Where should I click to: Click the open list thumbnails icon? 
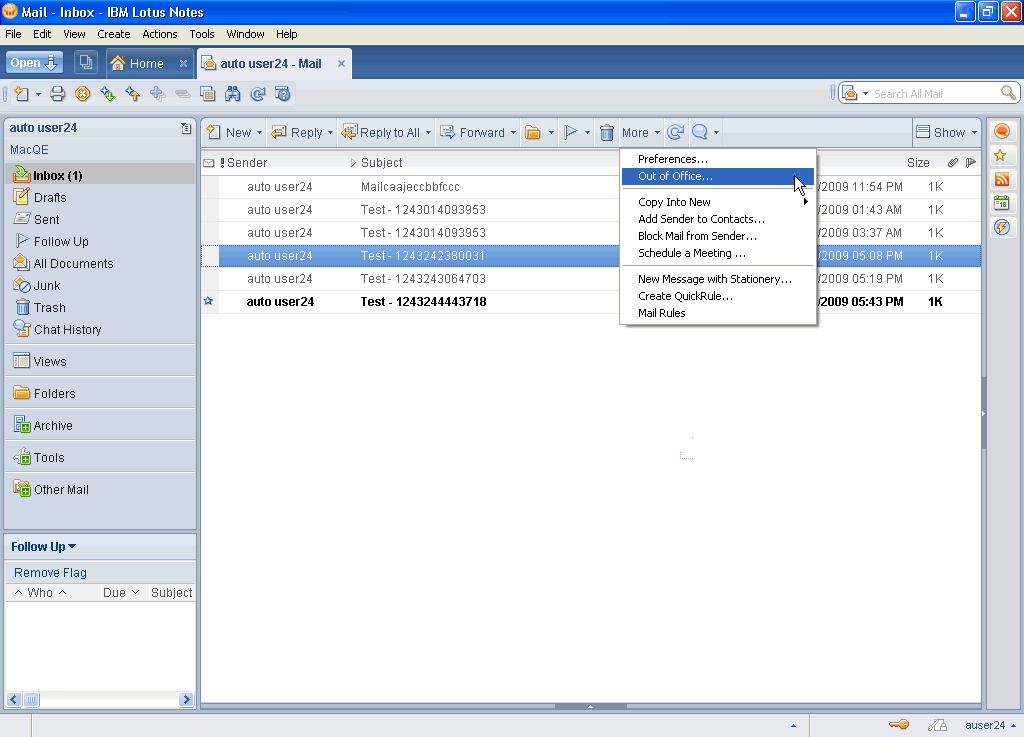pos(85,63)
